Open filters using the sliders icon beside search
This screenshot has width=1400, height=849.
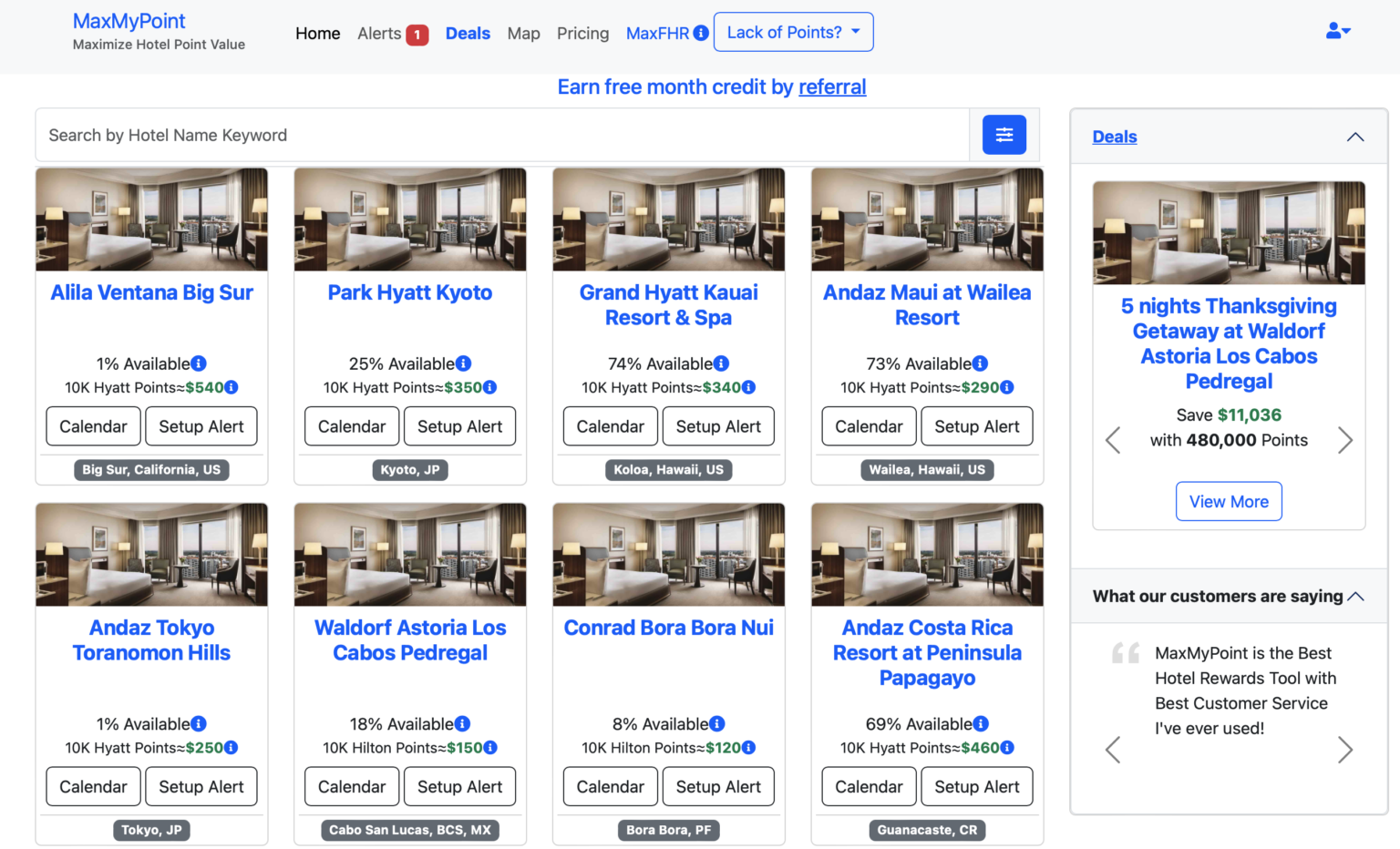1004,134
